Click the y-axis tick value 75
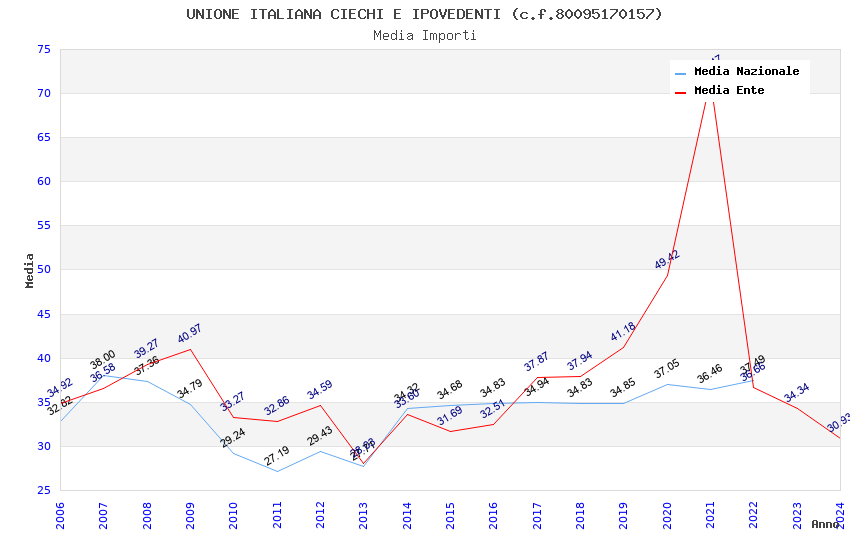 point(44,49)
